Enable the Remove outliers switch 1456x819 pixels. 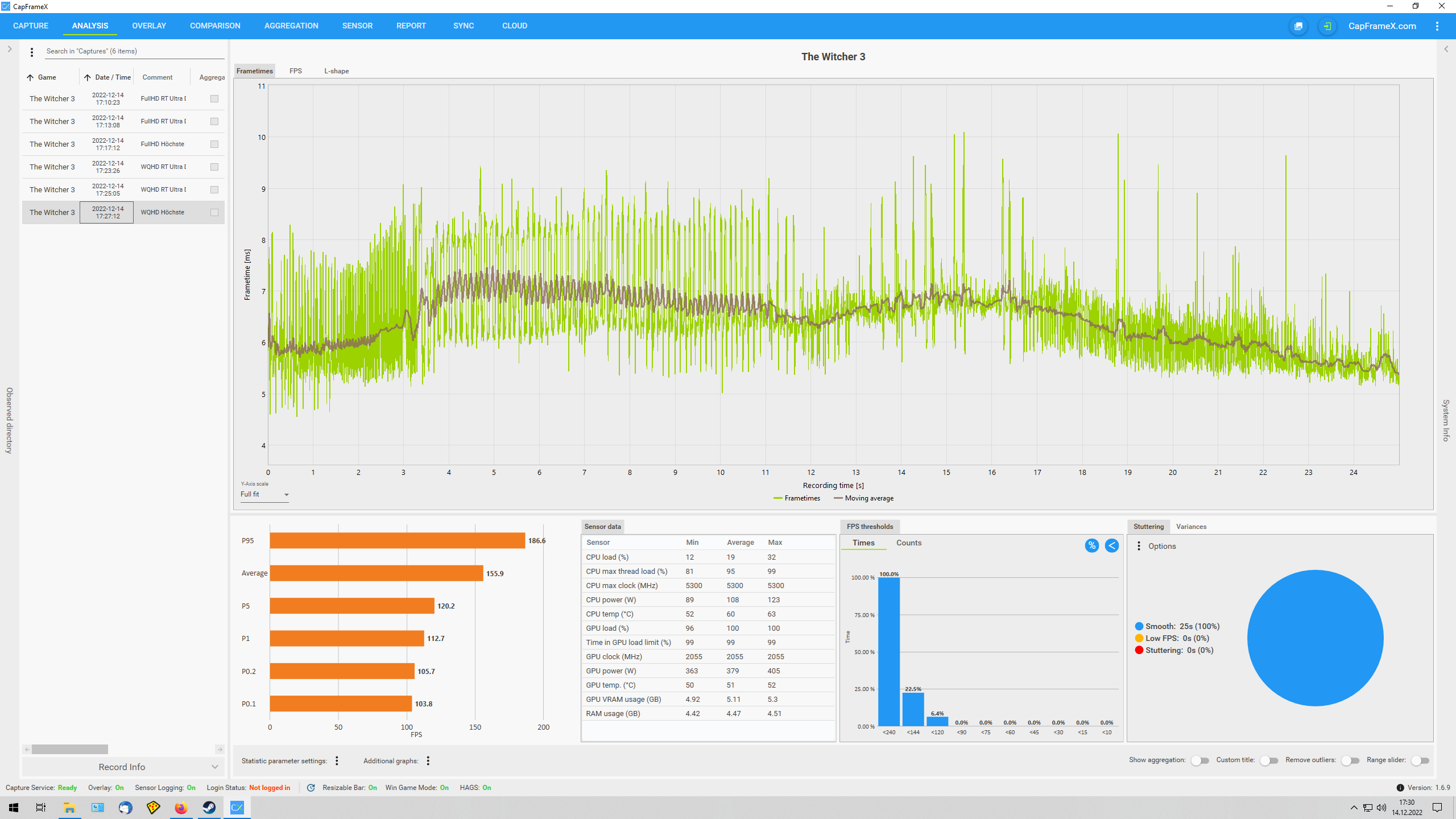click(x=1350, y=760)
